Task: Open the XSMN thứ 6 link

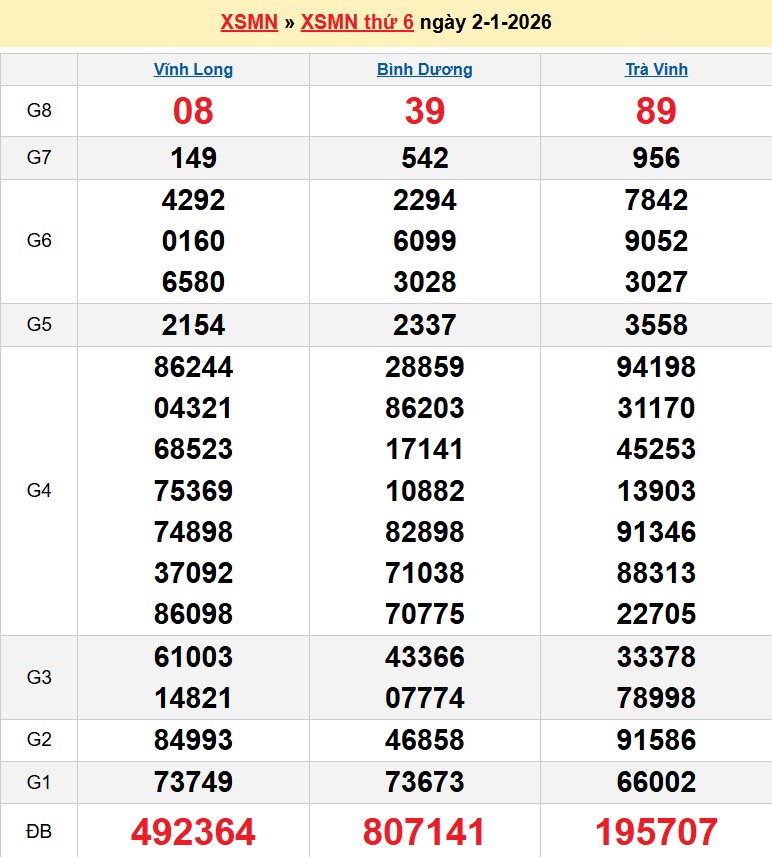Action: pyautogui.click(x=356, y=22)
